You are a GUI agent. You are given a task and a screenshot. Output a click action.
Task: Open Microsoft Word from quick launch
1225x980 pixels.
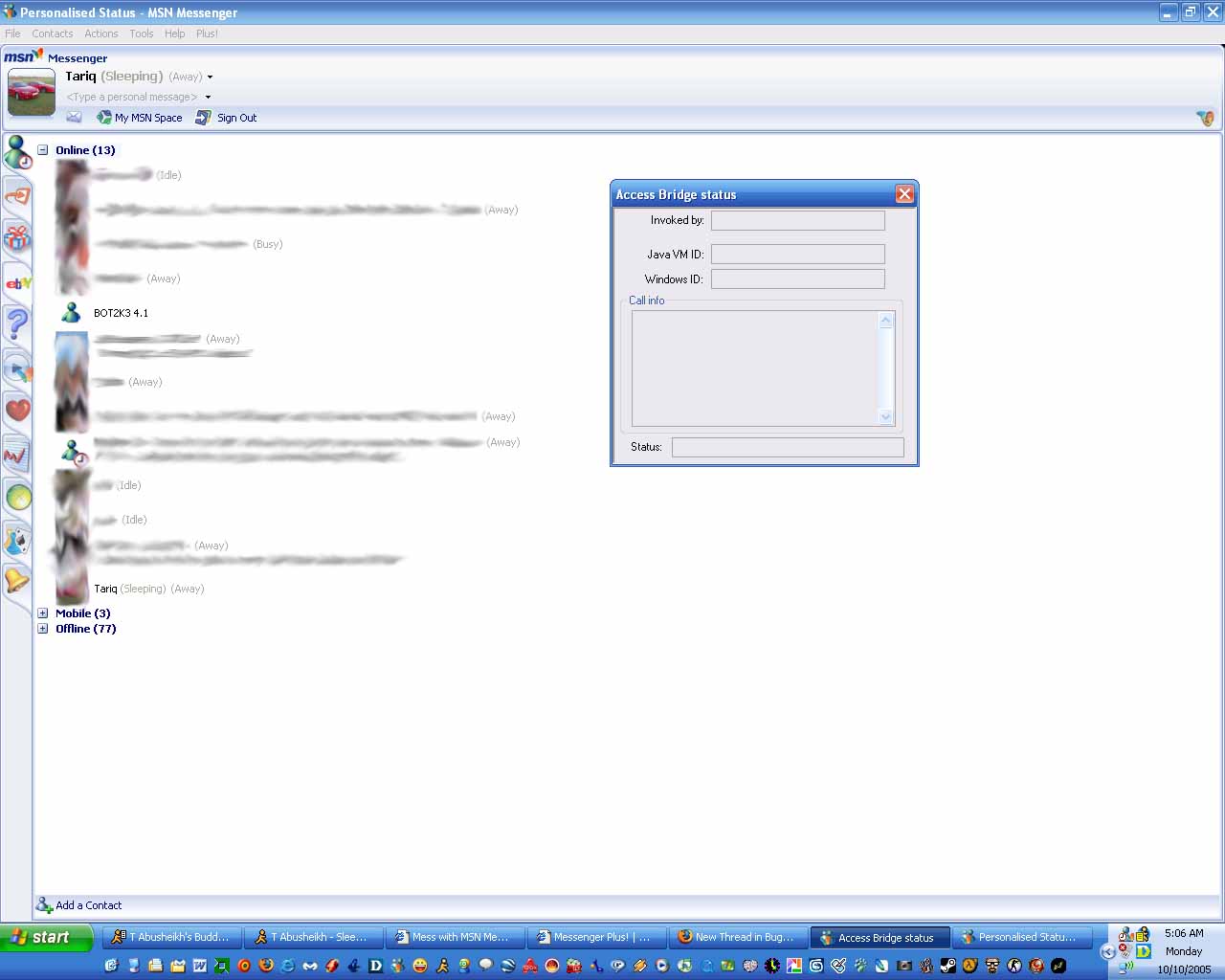pos(200,966)
